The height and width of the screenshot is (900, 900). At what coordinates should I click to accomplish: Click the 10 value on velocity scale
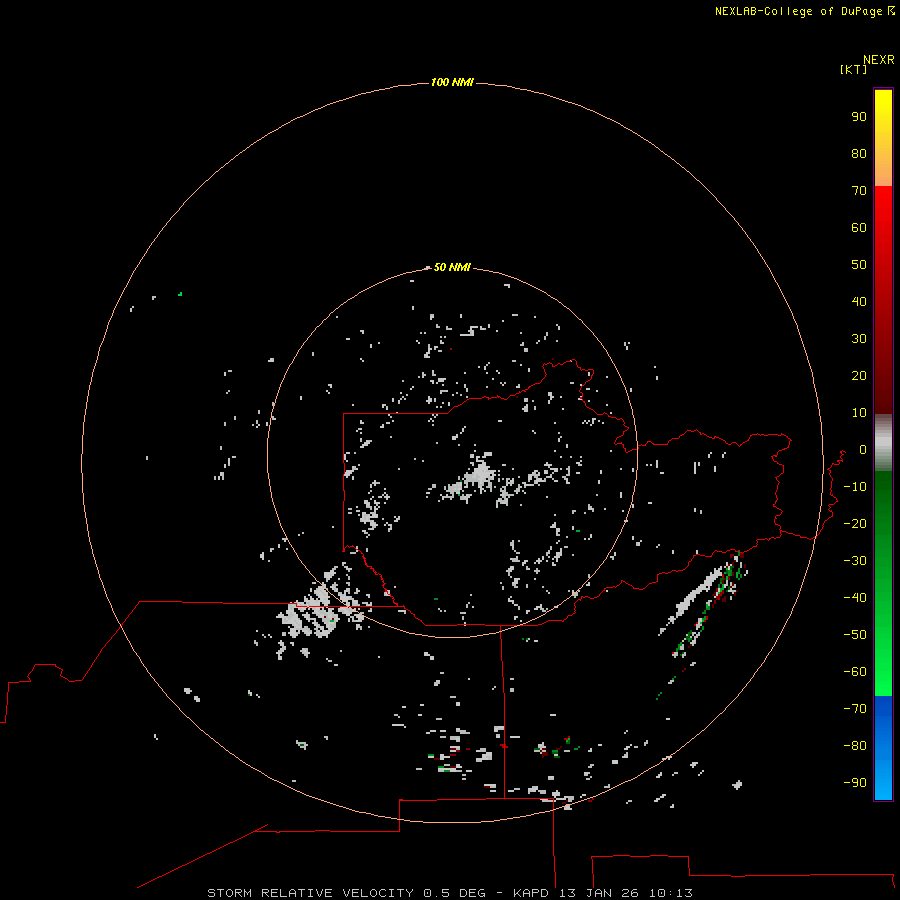pyautogui.click(x=859, y=413)
